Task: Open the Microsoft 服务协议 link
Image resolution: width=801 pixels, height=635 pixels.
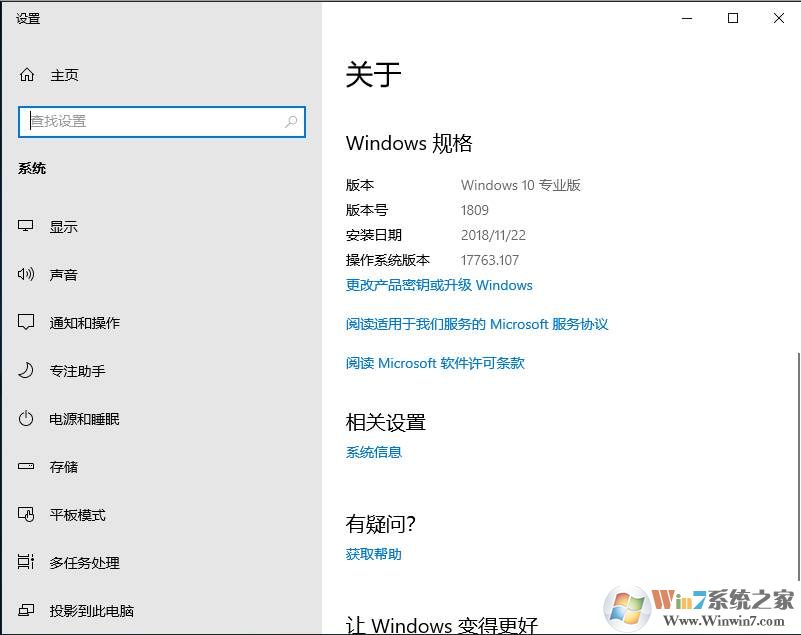Action: pos(477,324)
